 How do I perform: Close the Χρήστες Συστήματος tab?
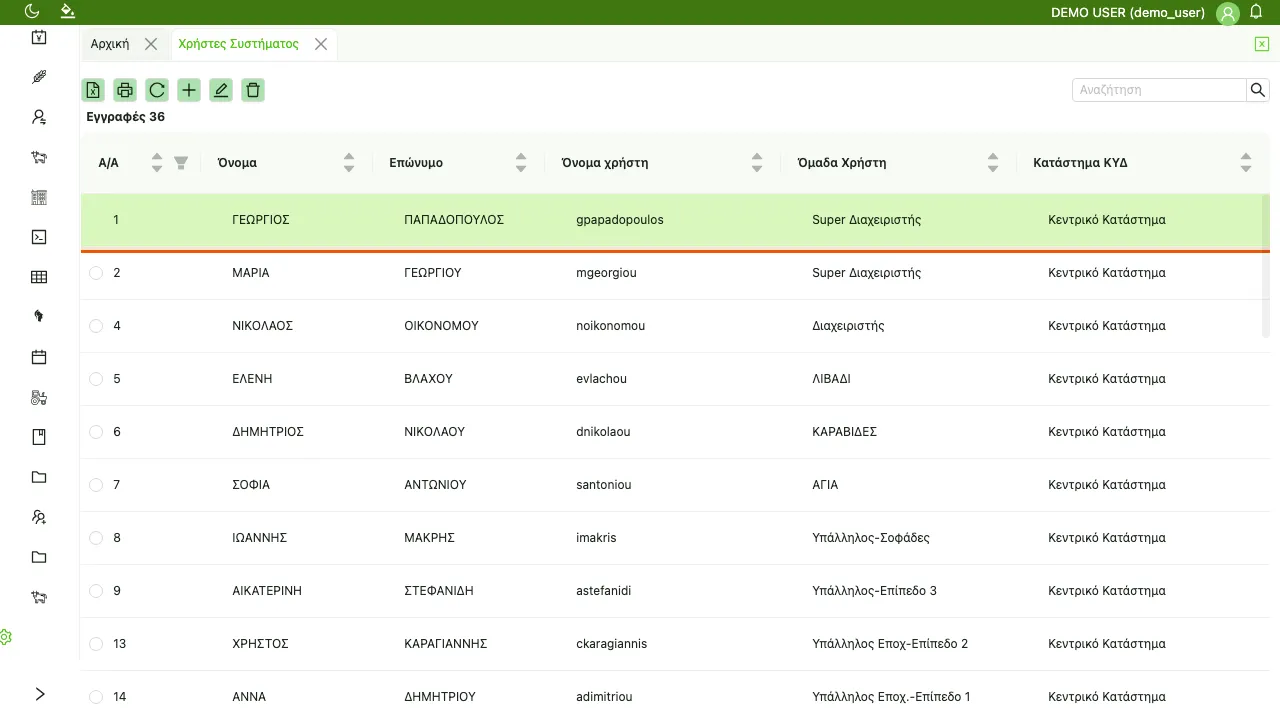(x=321, y=44)
